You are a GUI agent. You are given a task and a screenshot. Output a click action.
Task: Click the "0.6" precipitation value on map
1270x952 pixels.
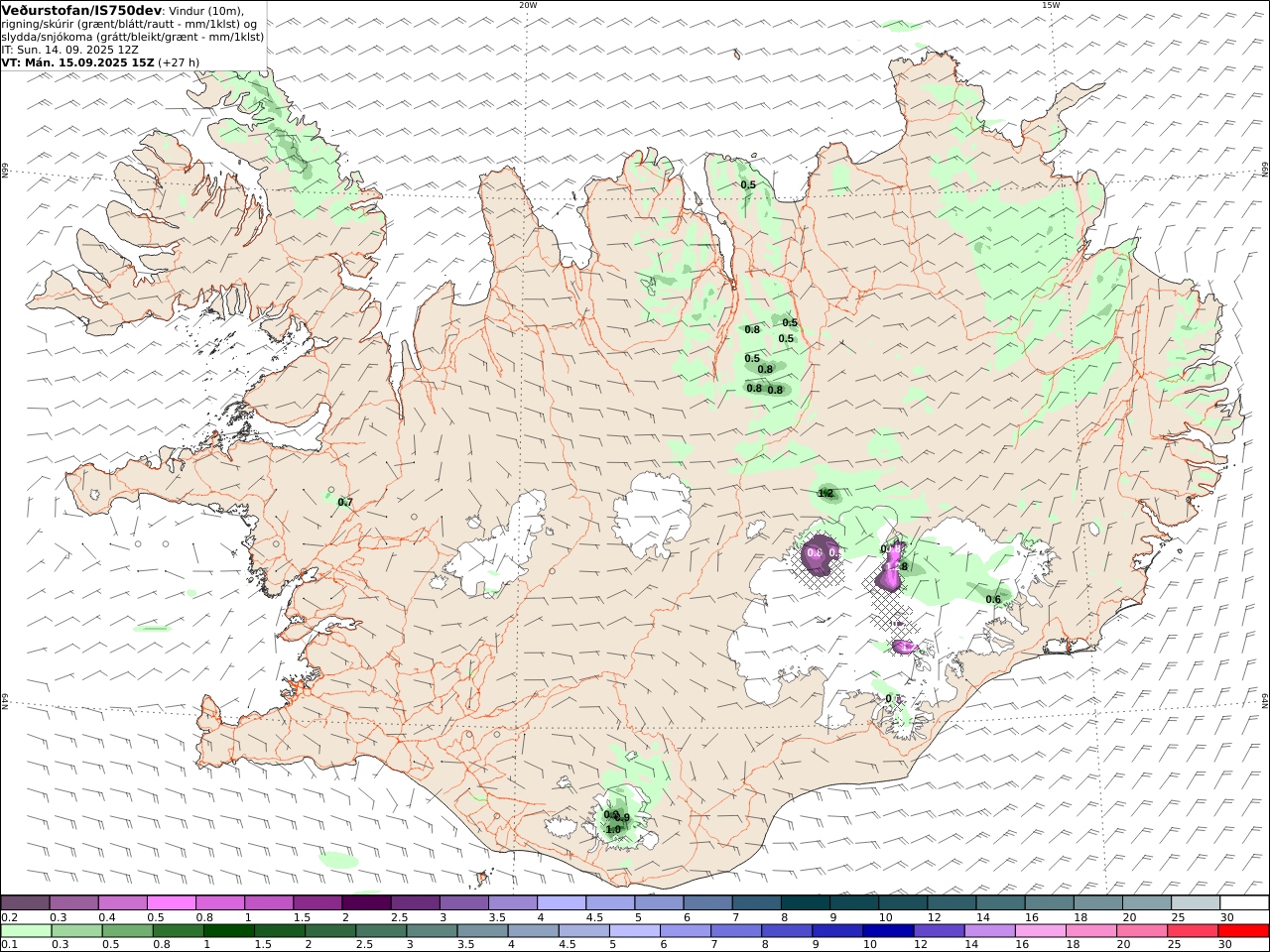click(993, 599)
